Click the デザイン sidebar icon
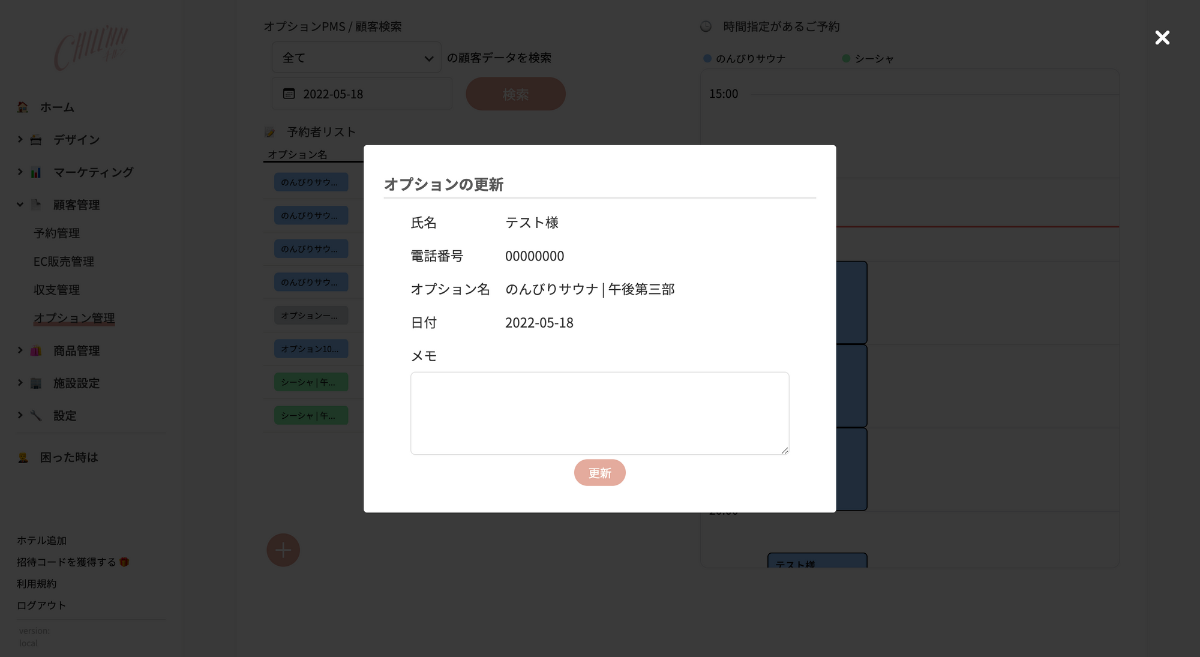The image size is (1200, 657). coord(36,140)
